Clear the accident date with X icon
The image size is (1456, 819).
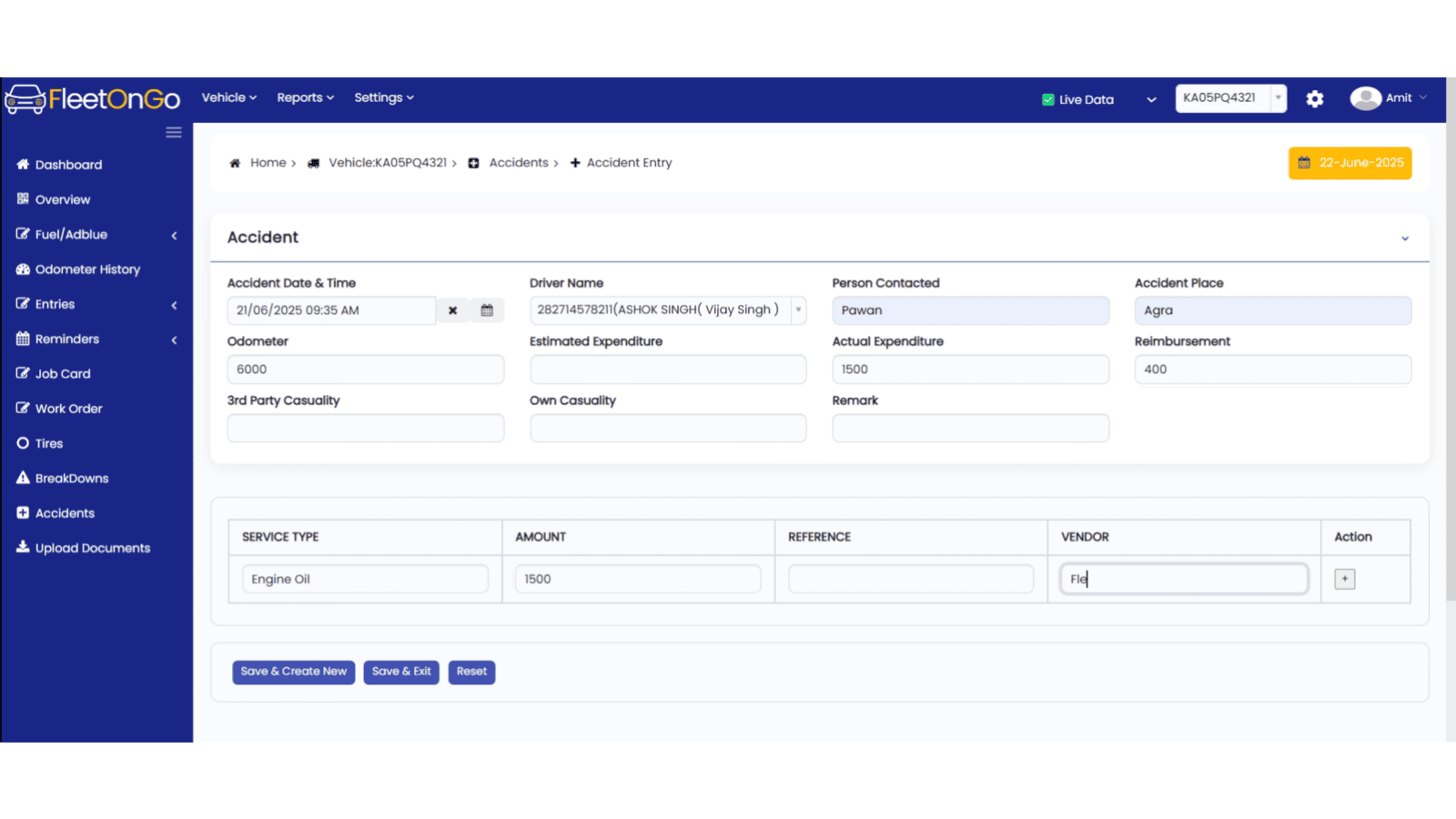[452, 310]
